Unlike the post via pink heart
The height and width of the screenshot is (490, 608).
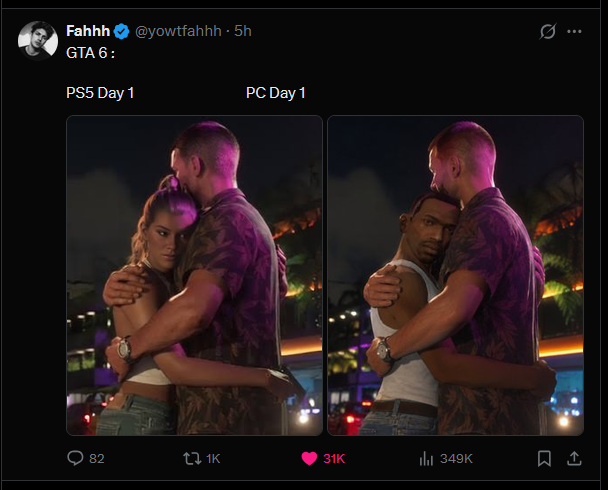coord(309,459)
